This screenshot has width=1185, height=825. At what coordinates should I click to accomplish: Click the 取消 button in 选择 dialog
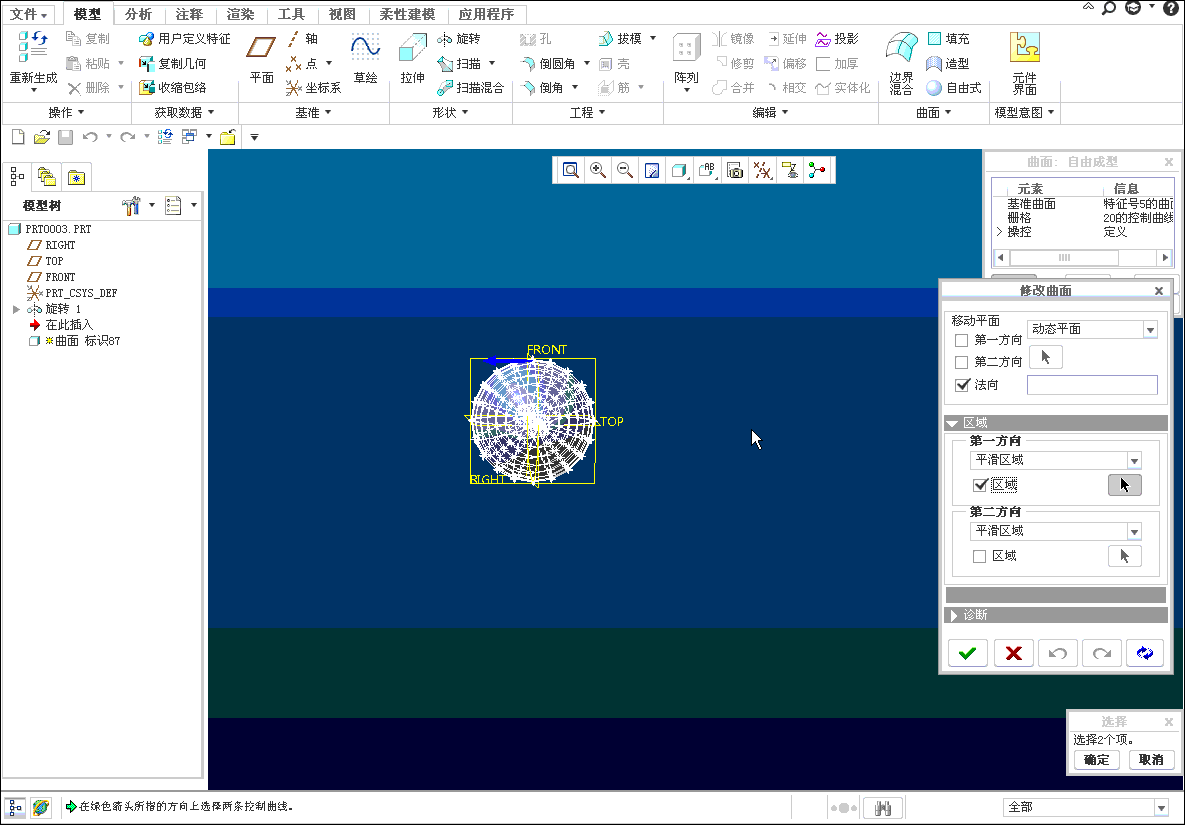(x=1151, y=759)
